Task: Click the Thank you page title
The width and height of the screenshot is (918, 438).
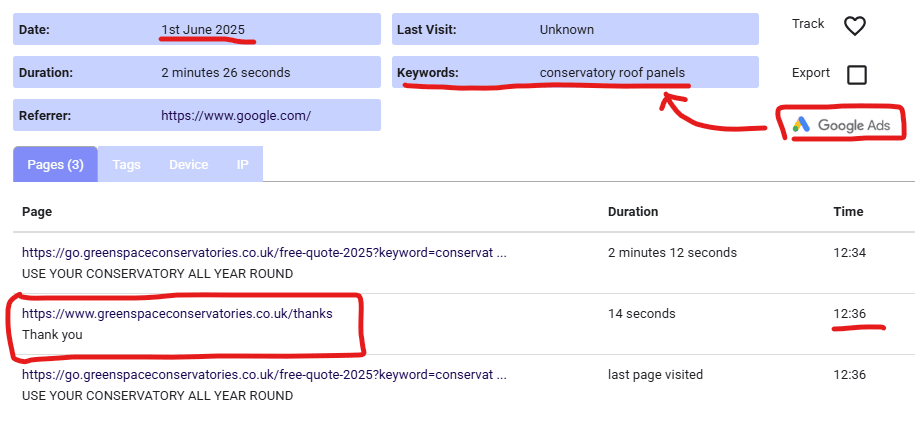Action: click(x=52, y=335)
